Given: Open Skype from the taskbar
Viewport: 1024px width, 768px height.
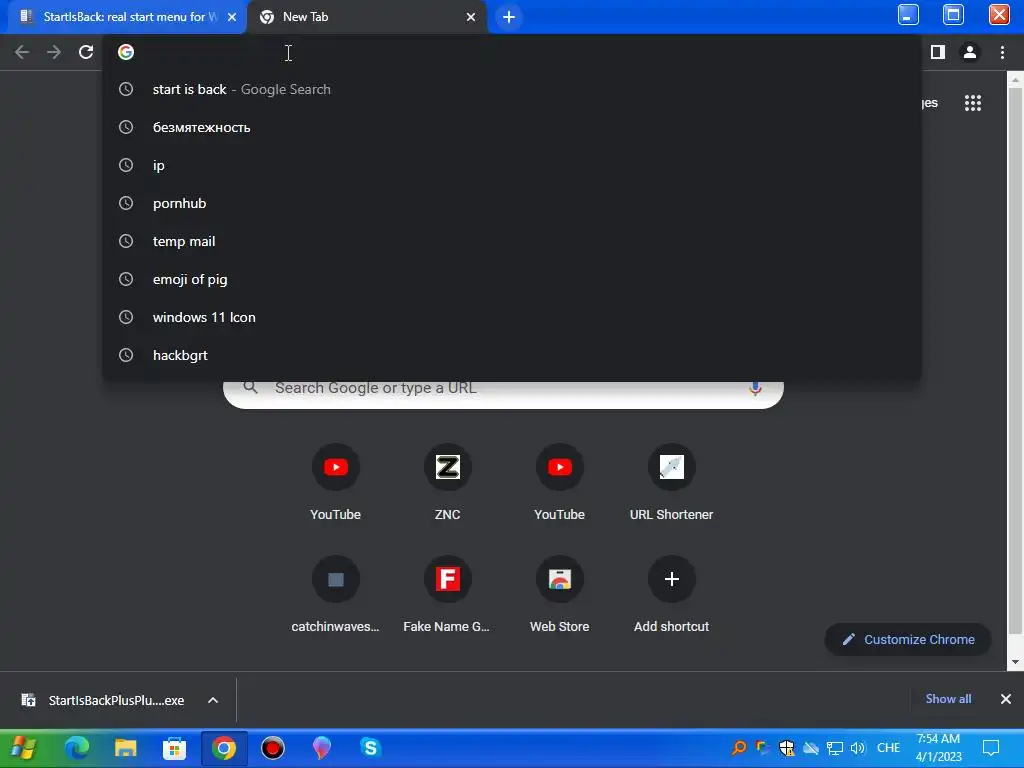Looking at the screenshot, I should 370,748.
